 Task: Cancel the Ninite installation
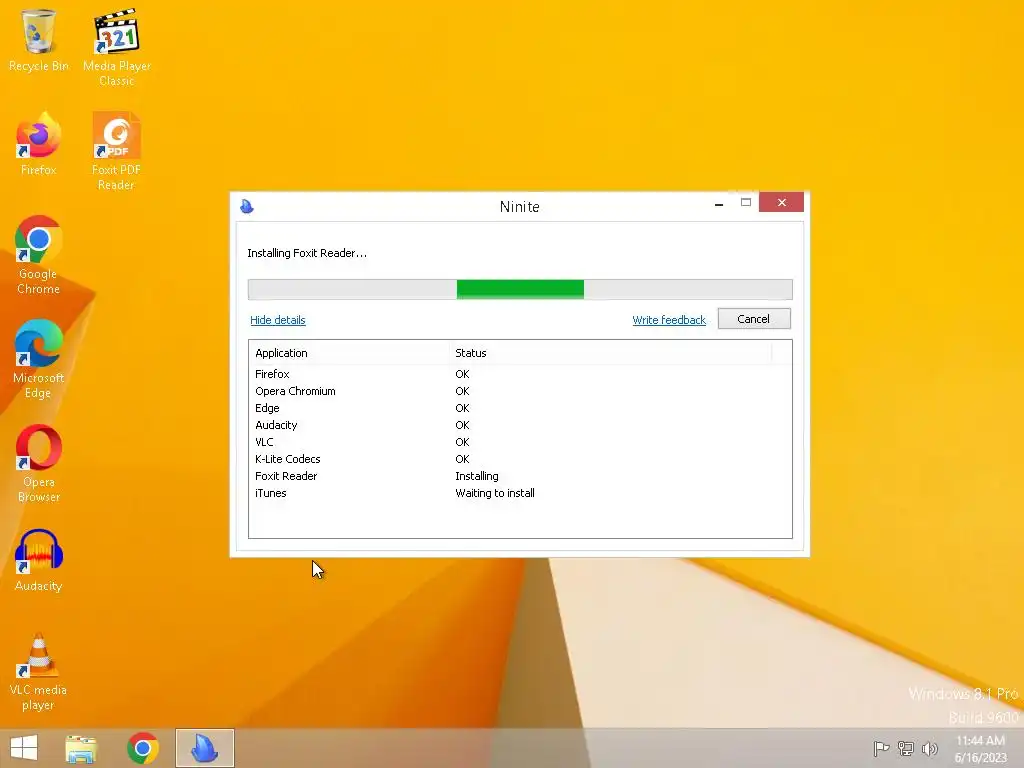[754, 319]
